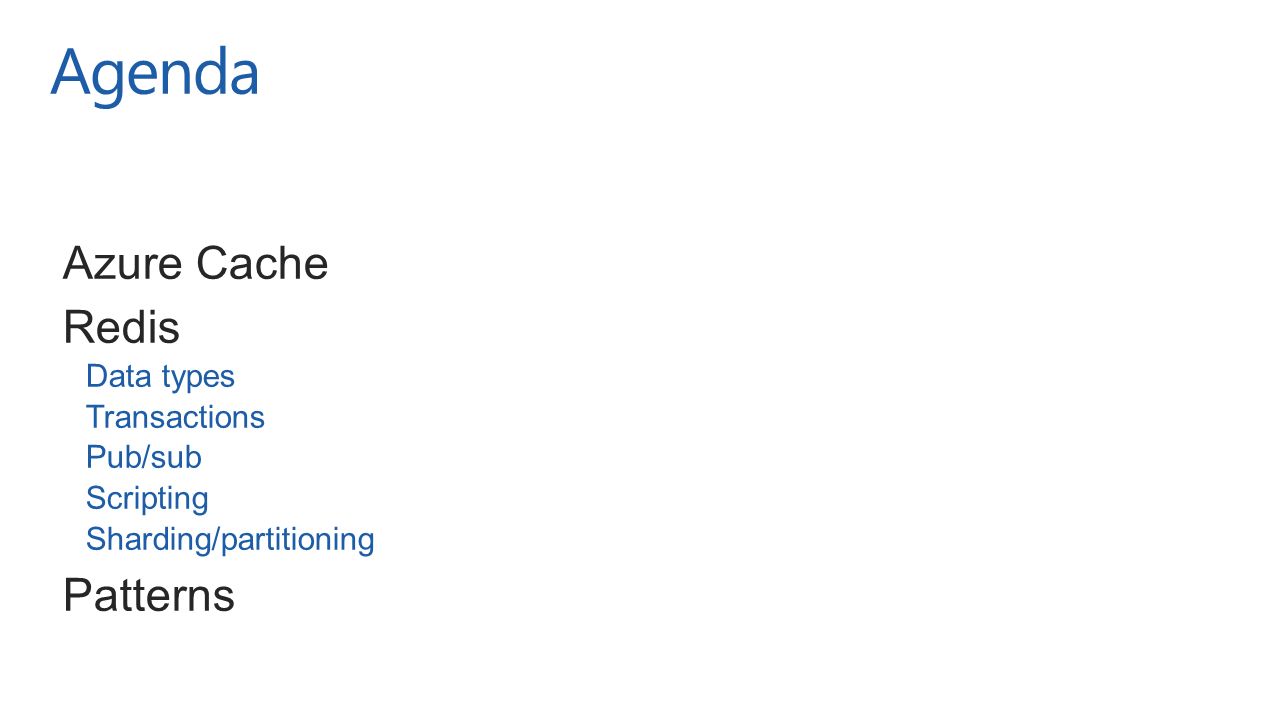Click the word Pub in Pub/sub
The width and height of the screenshot is (1280, 720).
click(114, 458)
